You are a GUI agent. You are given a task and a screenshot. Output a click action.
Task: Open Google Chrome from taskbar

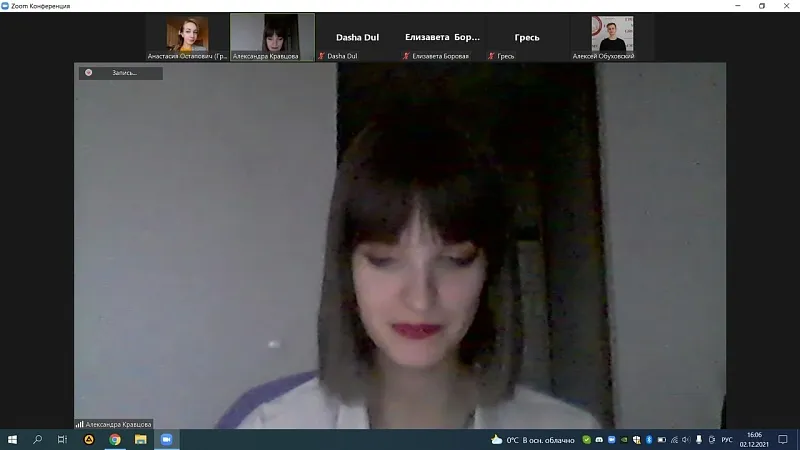point(115,439)
